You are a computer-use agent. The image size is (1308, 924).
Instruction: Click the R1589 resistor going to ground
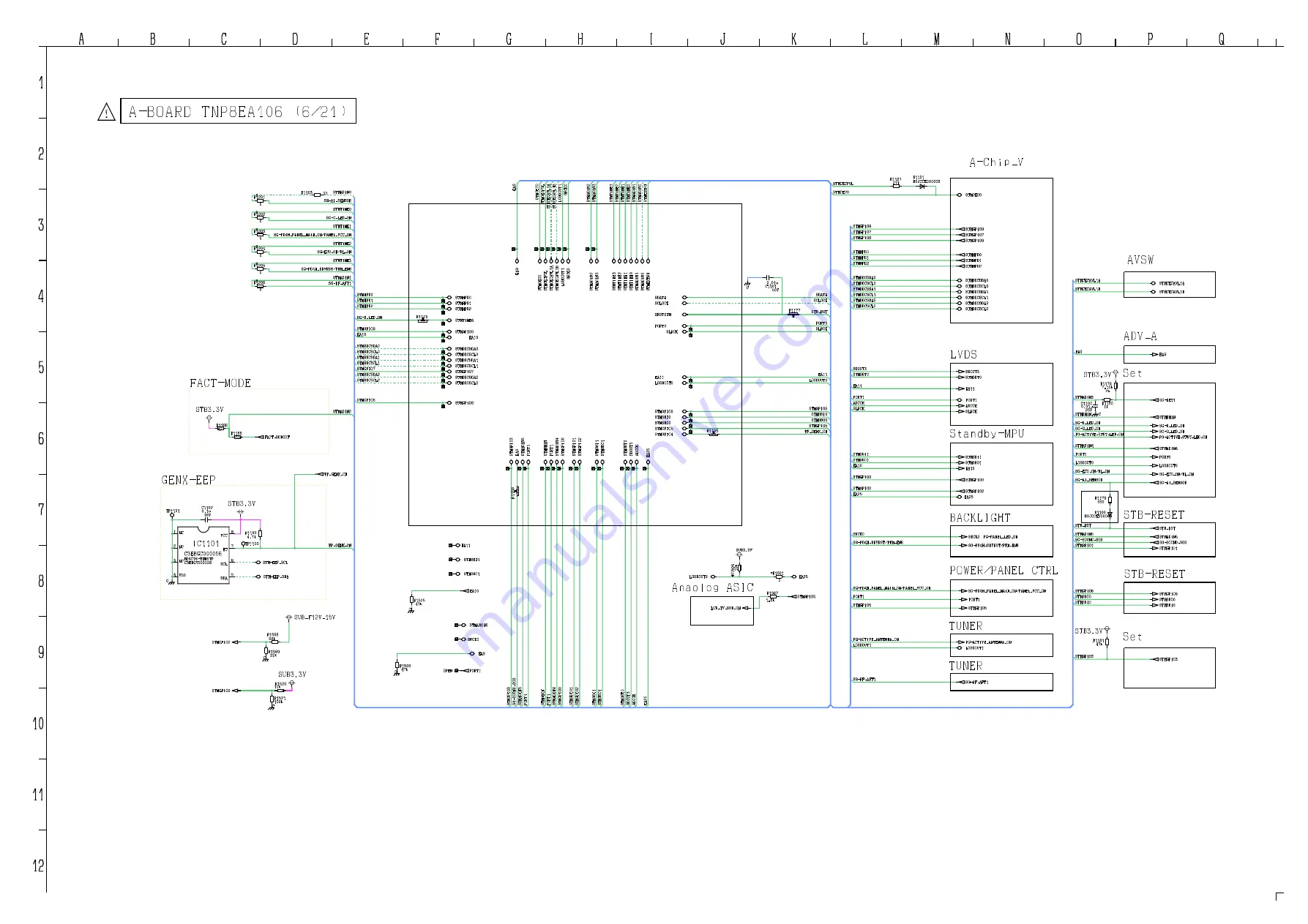click(x=267, y=651)
